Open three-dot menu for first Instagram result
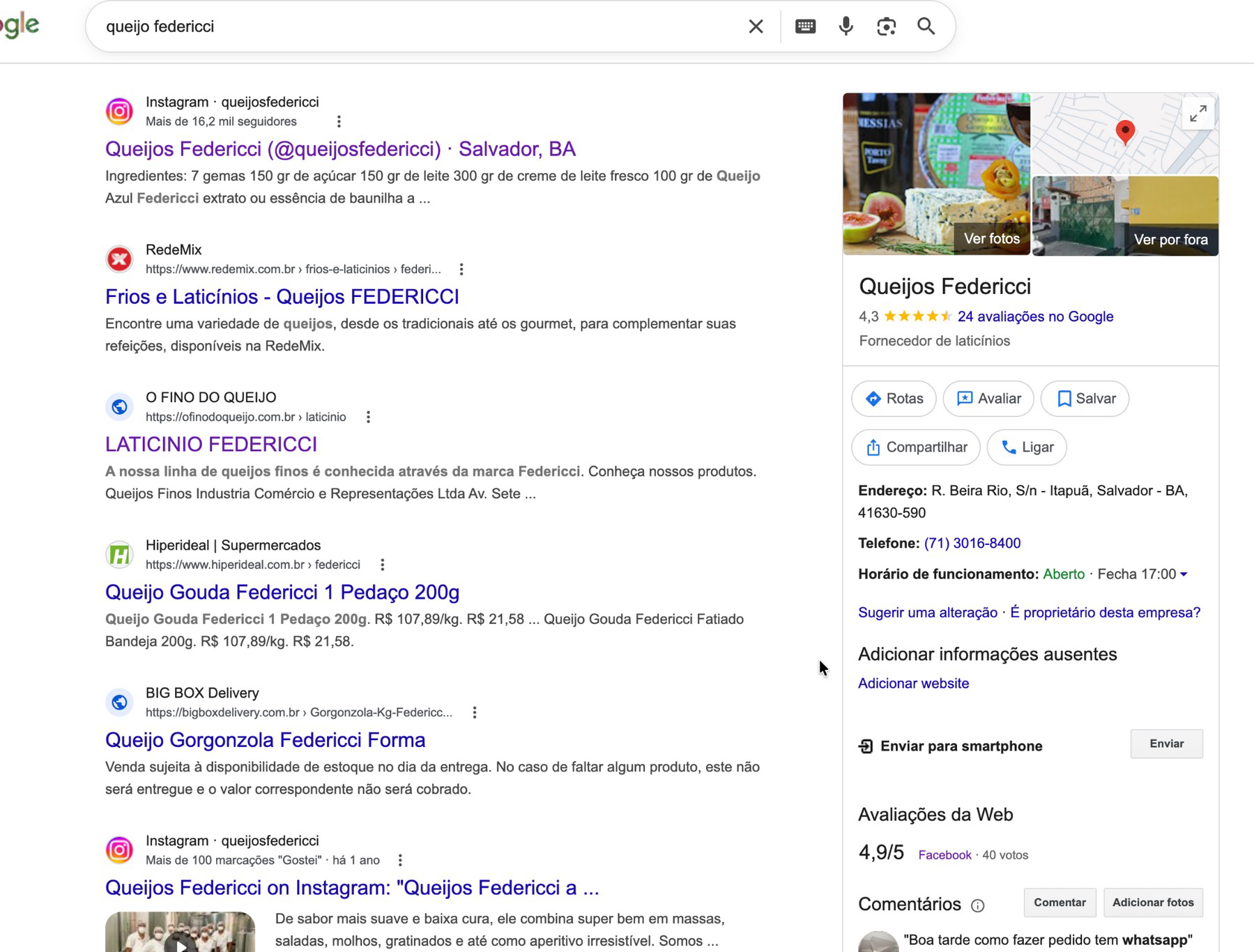The height and width of the screenshot is (952, 1254). tap(339, 122)
